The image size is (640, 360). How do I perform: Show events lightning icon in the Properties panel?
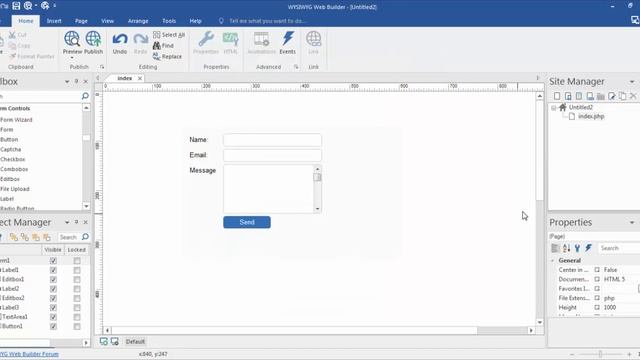(x=588, y=248)
